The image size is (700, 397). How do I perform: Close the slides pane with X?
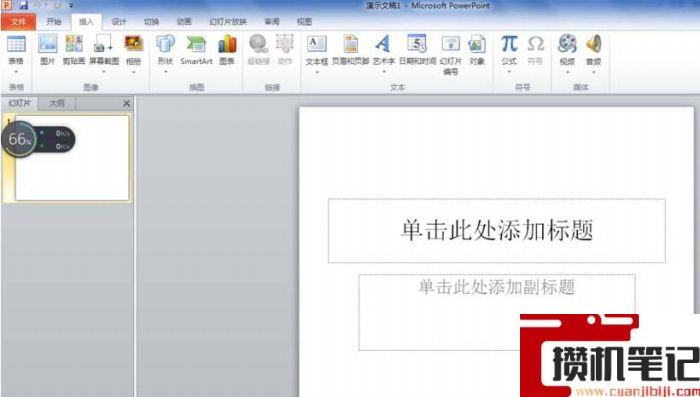click(x=126, y=104)
